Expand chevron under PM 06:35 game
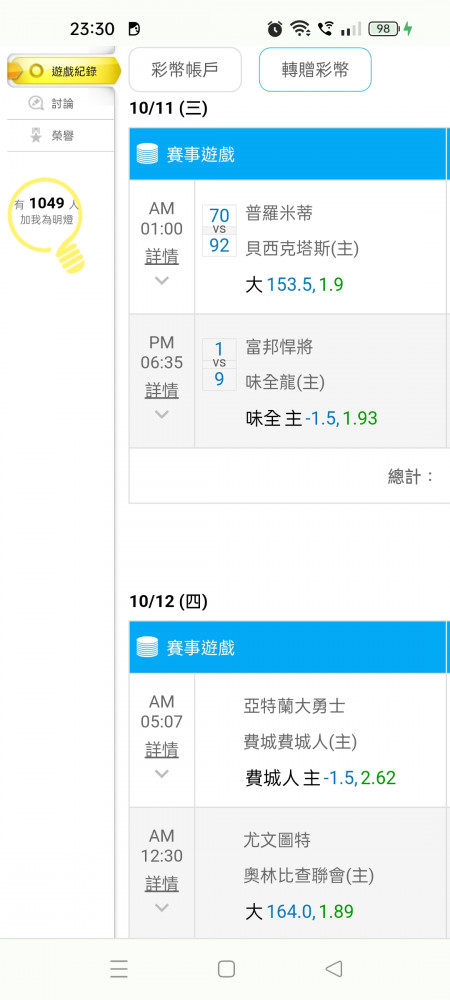Viewport: 450px width, 1000px height. point(162,414)
